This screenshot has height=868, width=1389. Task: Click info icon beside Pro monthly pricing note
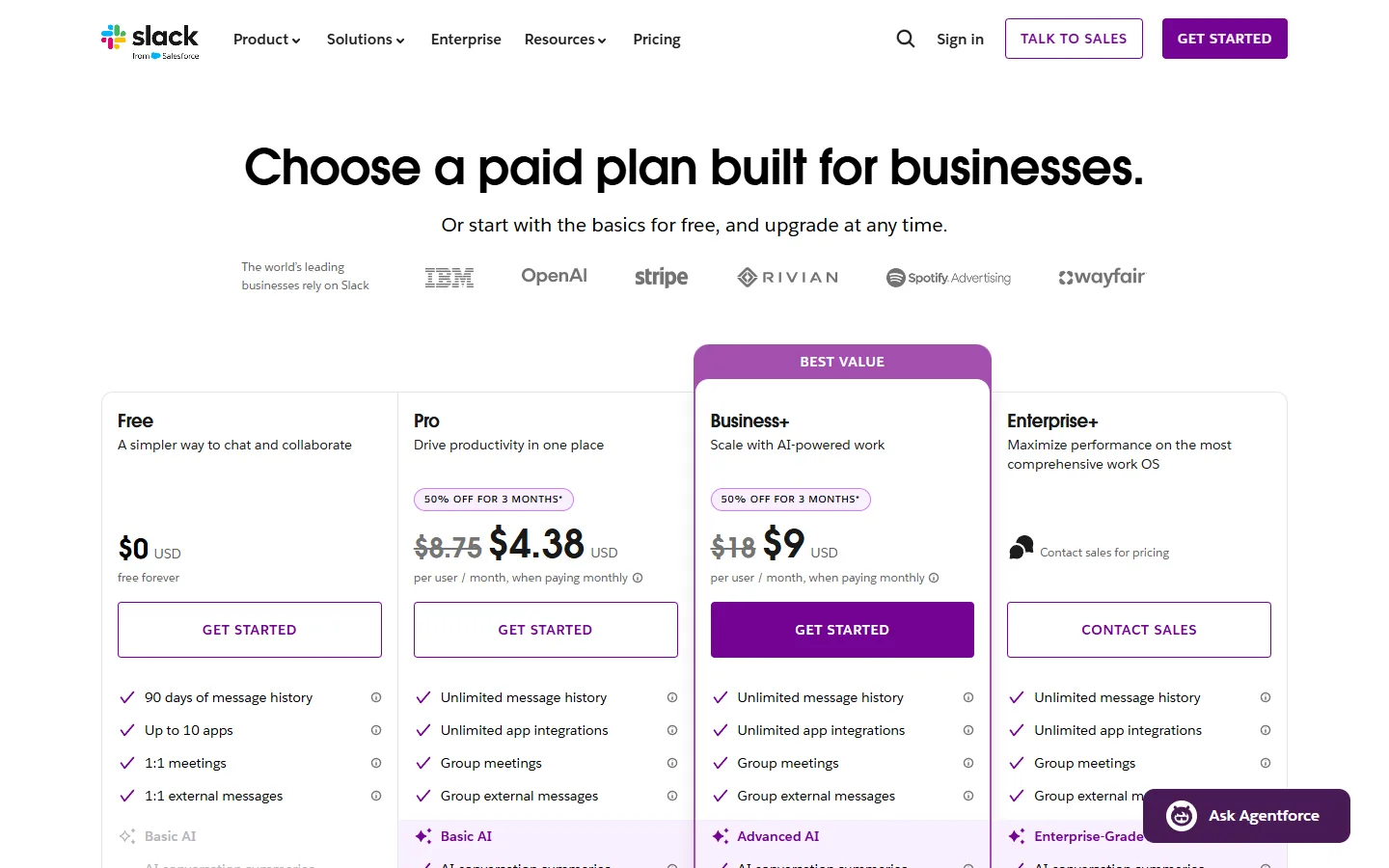(638, 578)
